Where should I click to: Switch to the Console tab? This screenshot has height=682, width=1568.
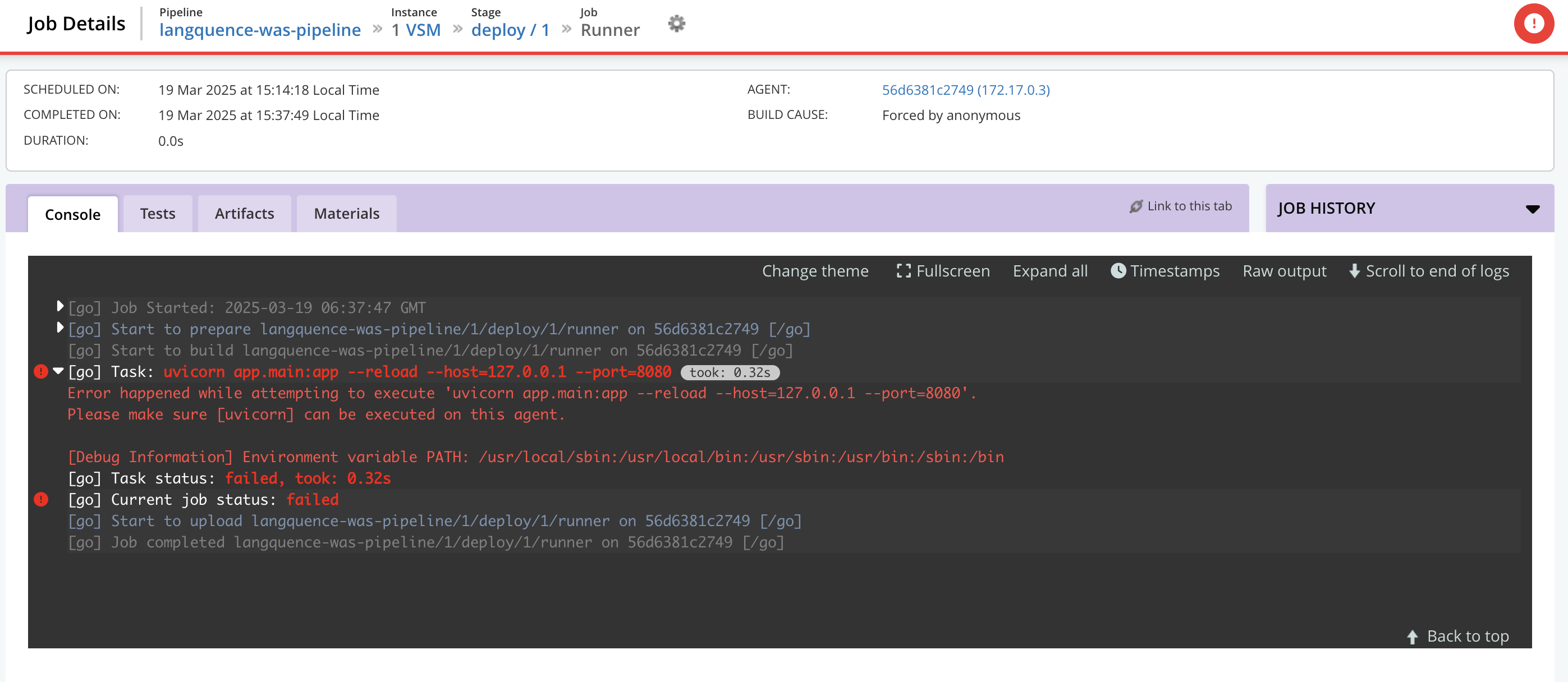coord(72,214)
